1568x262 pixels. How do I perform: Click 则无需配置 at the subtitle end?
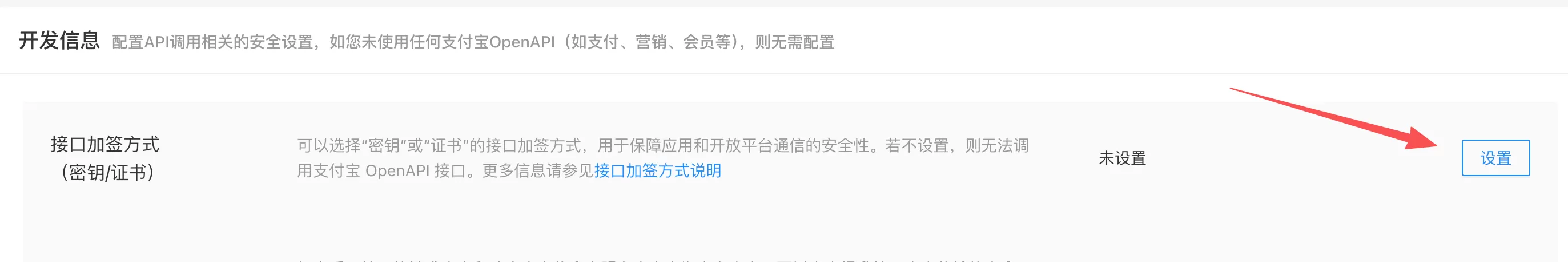(794, 42)
